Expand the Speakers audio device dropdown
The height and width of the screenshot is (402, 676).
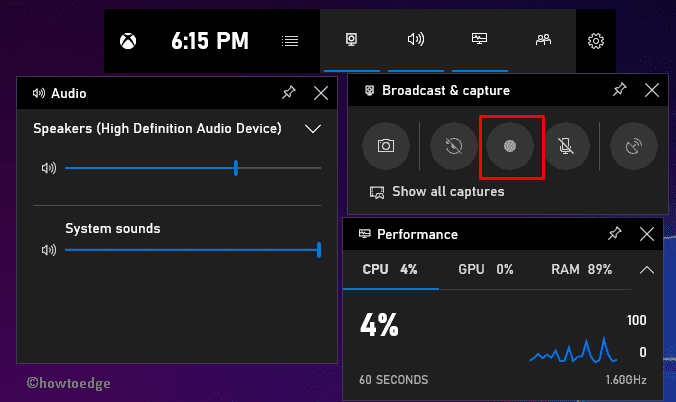point(312,128)
